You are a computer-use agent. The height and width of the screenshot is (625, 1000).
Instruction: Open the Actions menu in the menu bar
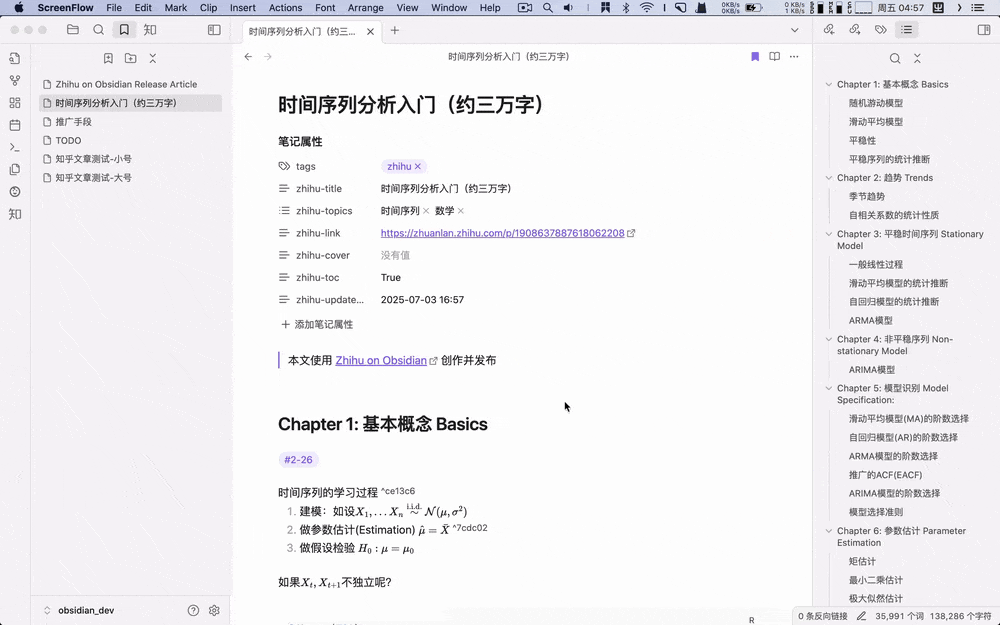[285, 7]
